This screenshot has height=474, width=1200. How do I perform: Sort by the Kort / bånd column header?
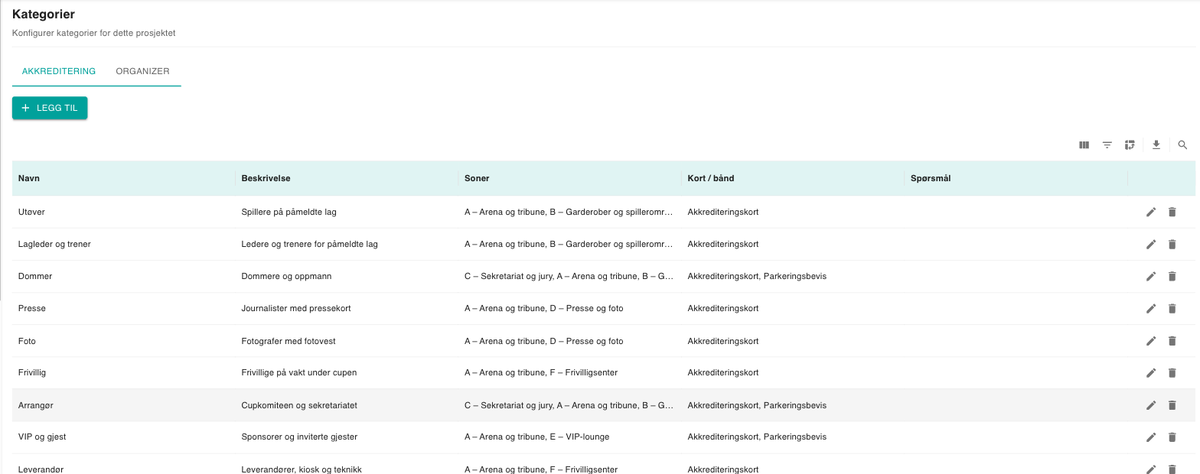point(711,178)
